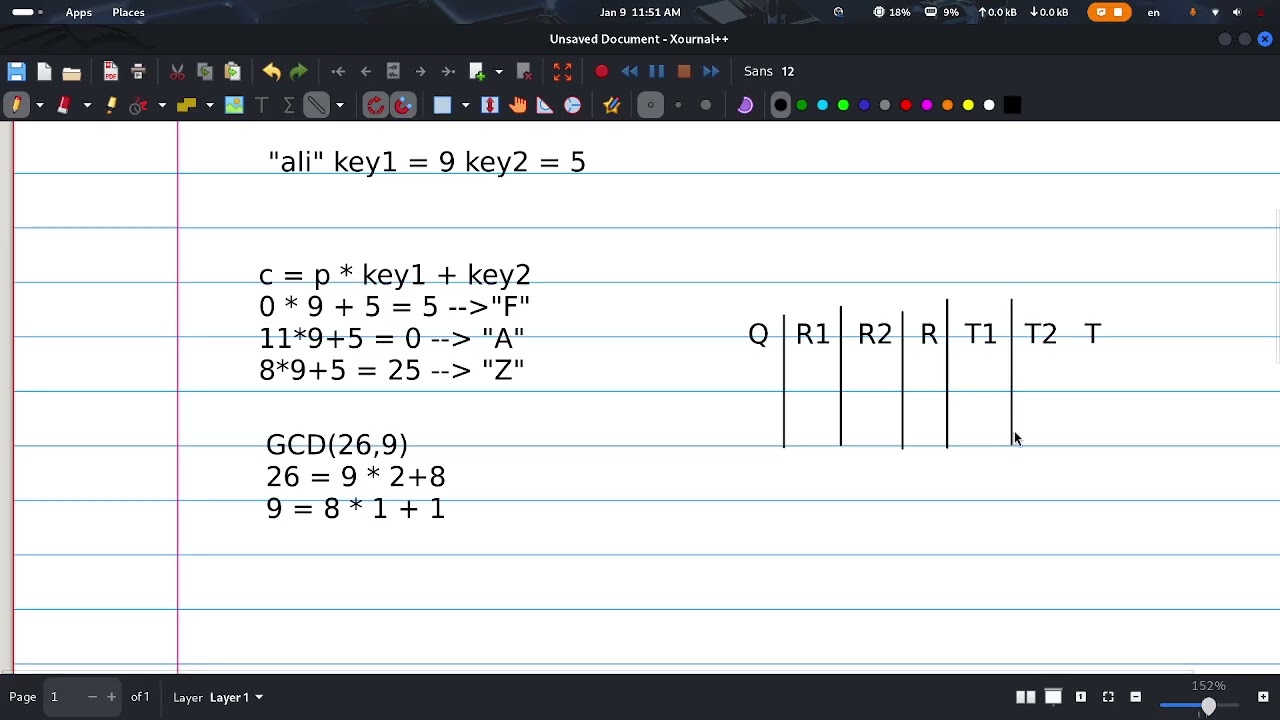
Task: Open the line style dropdown
Action: 340,105
